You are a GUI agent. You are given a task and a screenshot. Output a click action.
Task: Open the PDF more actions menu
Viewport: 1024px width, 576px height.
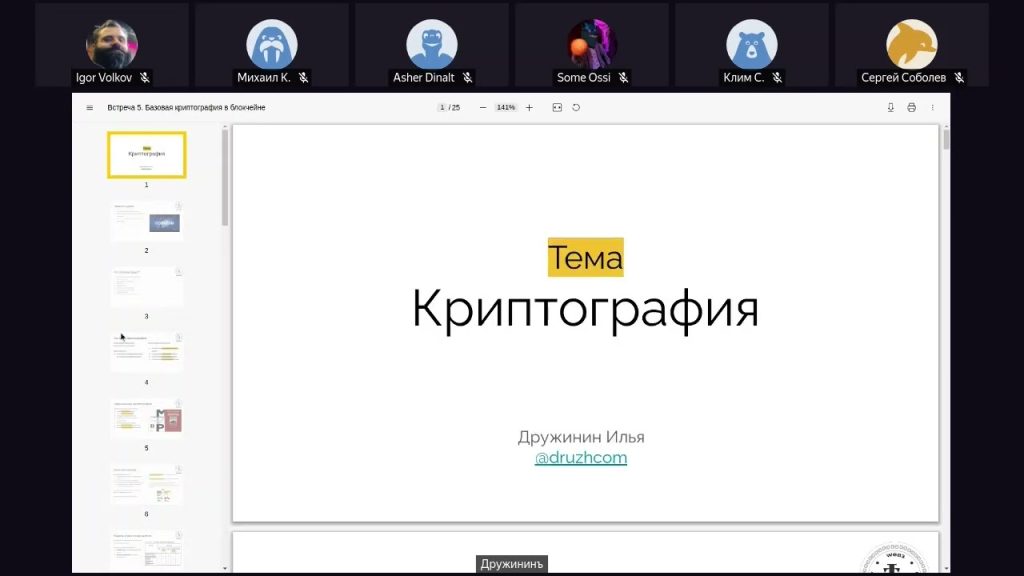(x=932, y=108)
